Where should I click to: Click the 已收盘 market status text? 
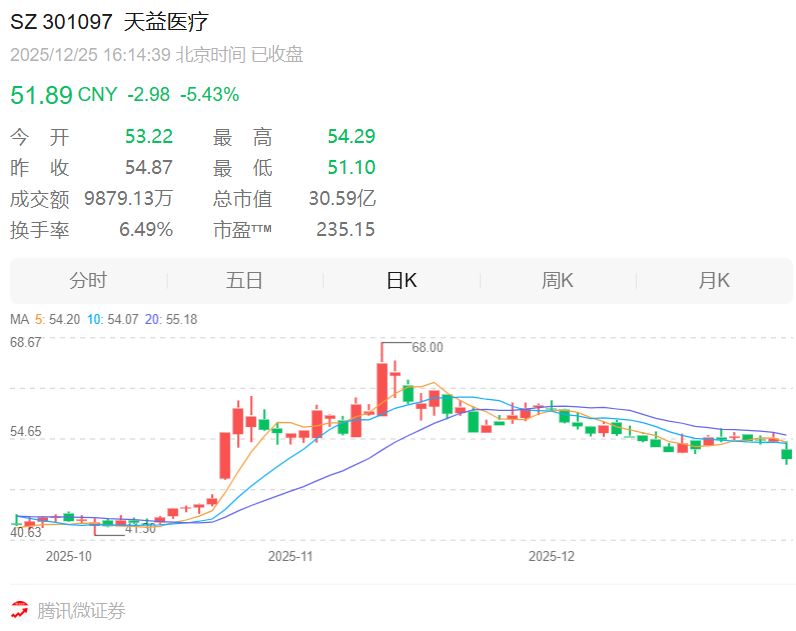(x=277, y=55)
